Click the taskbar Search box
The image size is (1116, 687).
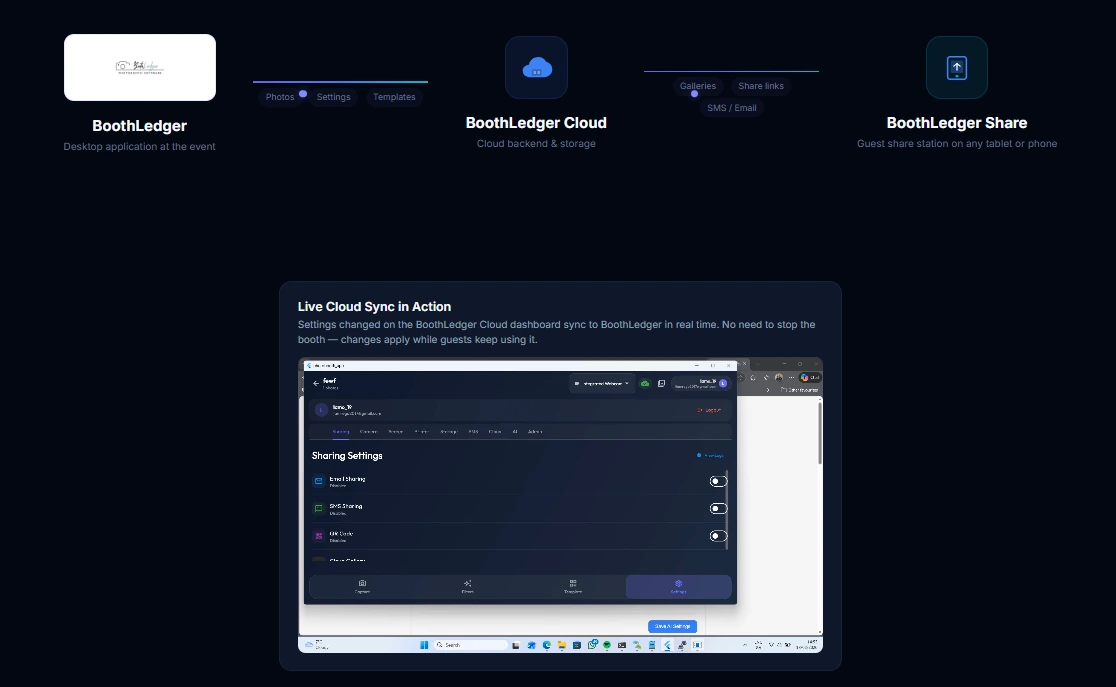(x=471, y=645)
